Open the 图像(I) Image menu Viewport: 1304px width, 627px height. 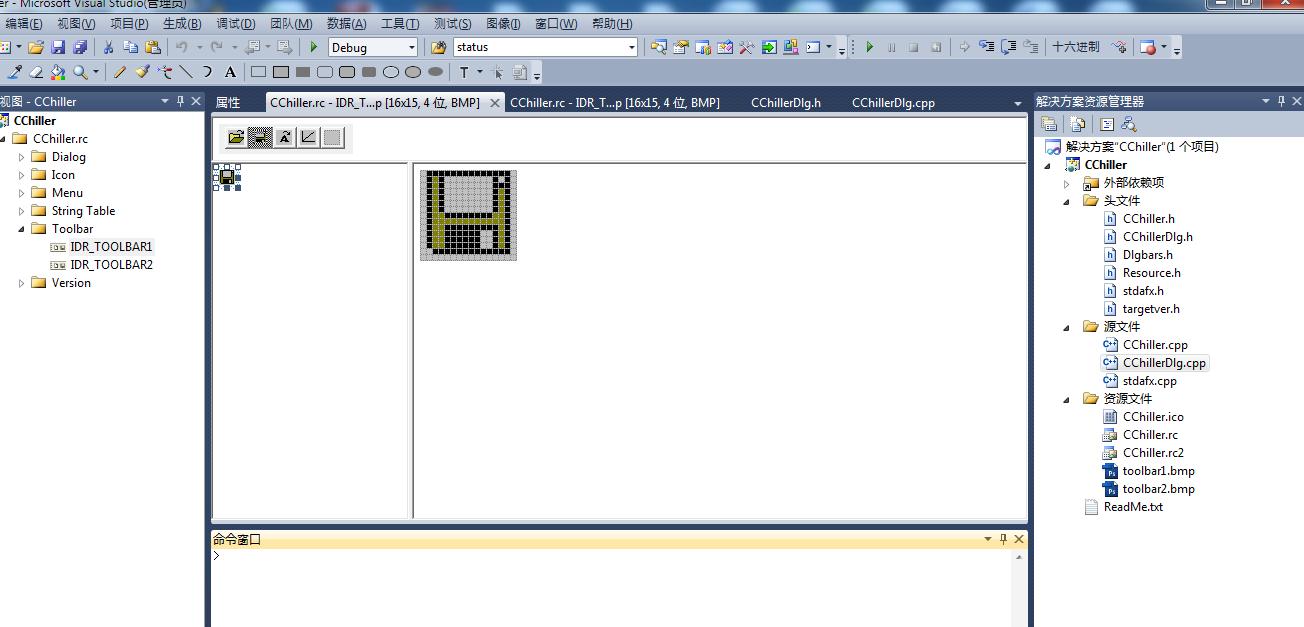pyautogui.click(x=503, y=23)
